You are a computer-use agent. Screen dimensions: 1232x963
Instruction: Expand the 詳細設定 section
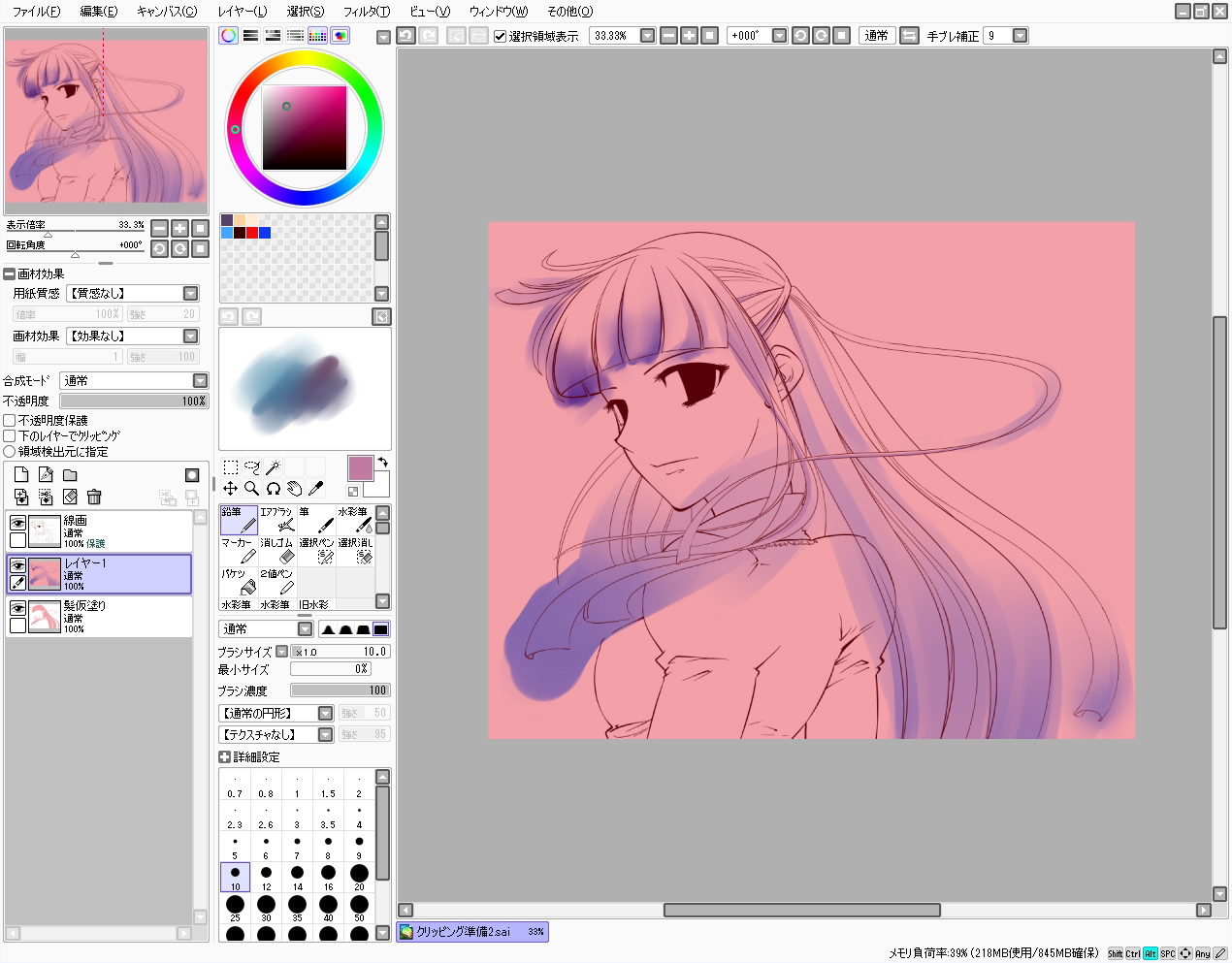pyautogui.click(x=224, y=757)
